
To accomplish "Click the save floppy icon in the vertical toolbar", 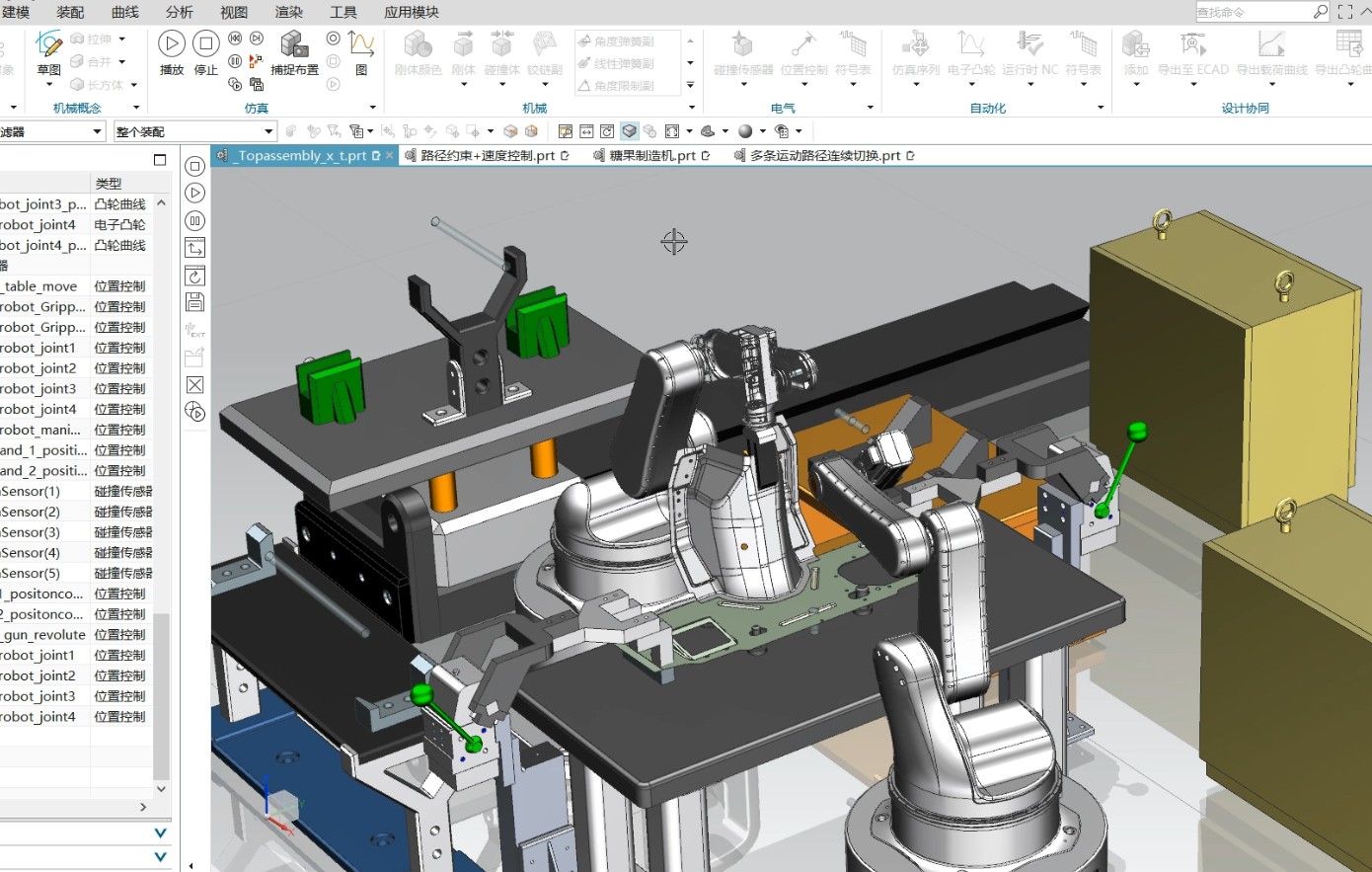I will [195, 301].
